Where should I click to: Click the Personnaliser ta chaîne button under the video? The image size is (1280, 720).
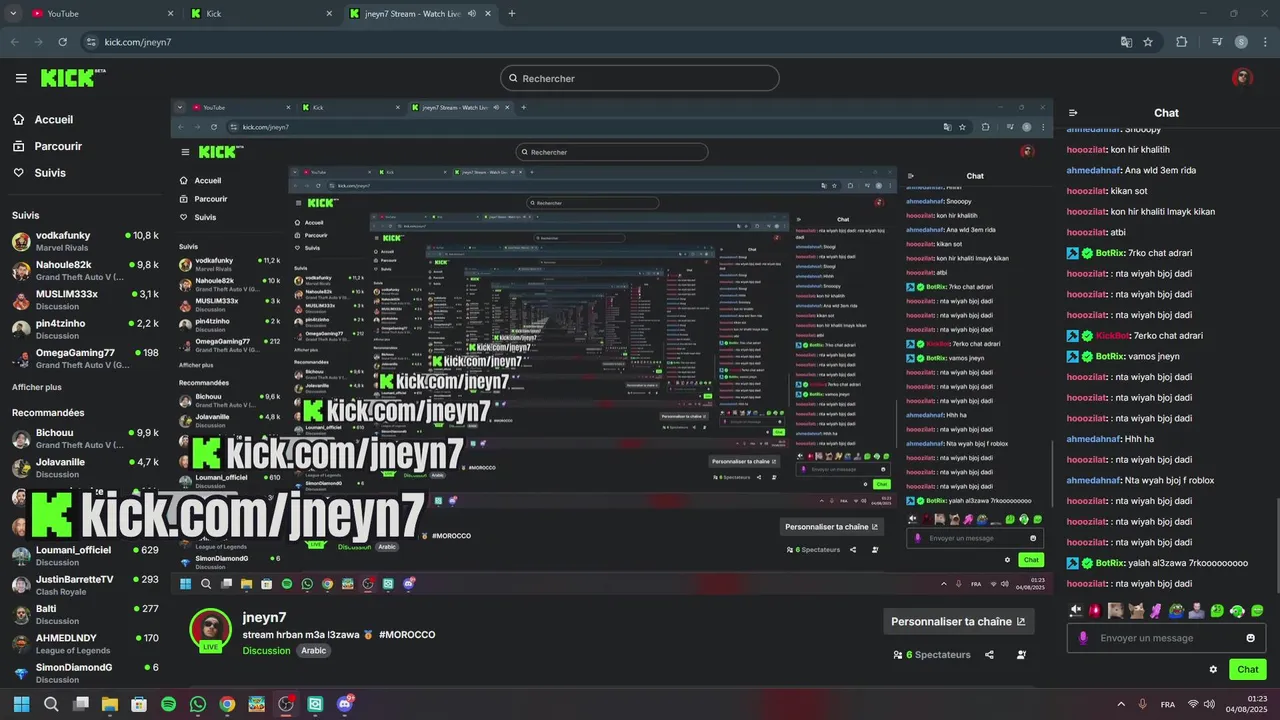click(x=958, y=621)
